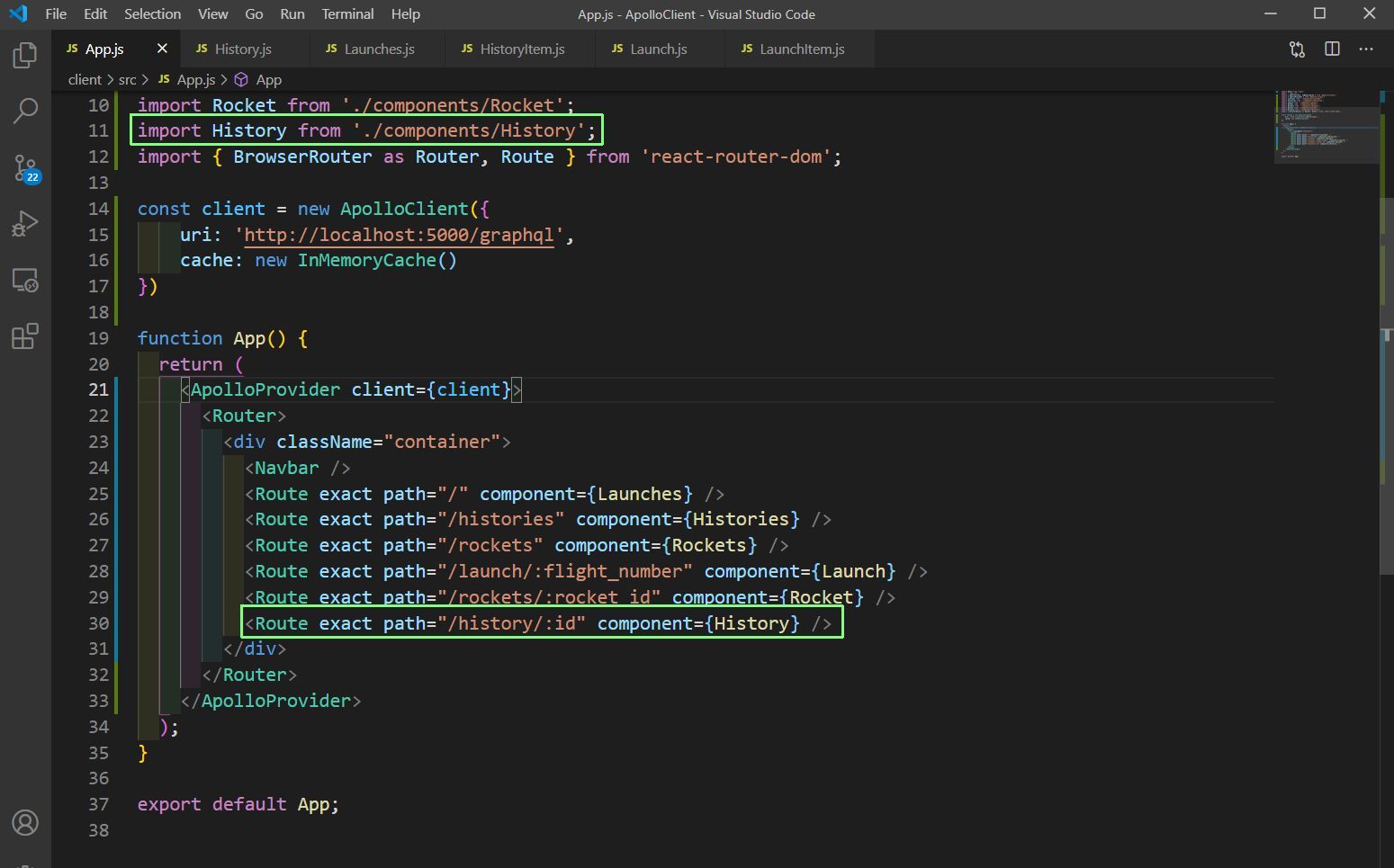Click the Open Changes compare icon

[x=1297, y=49]
